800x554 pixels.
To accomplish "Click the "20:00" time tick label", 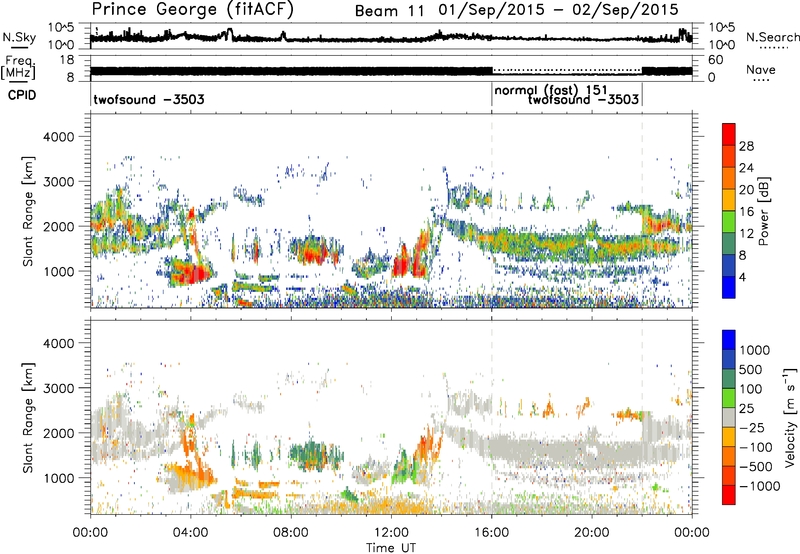I will pos(591,533).
